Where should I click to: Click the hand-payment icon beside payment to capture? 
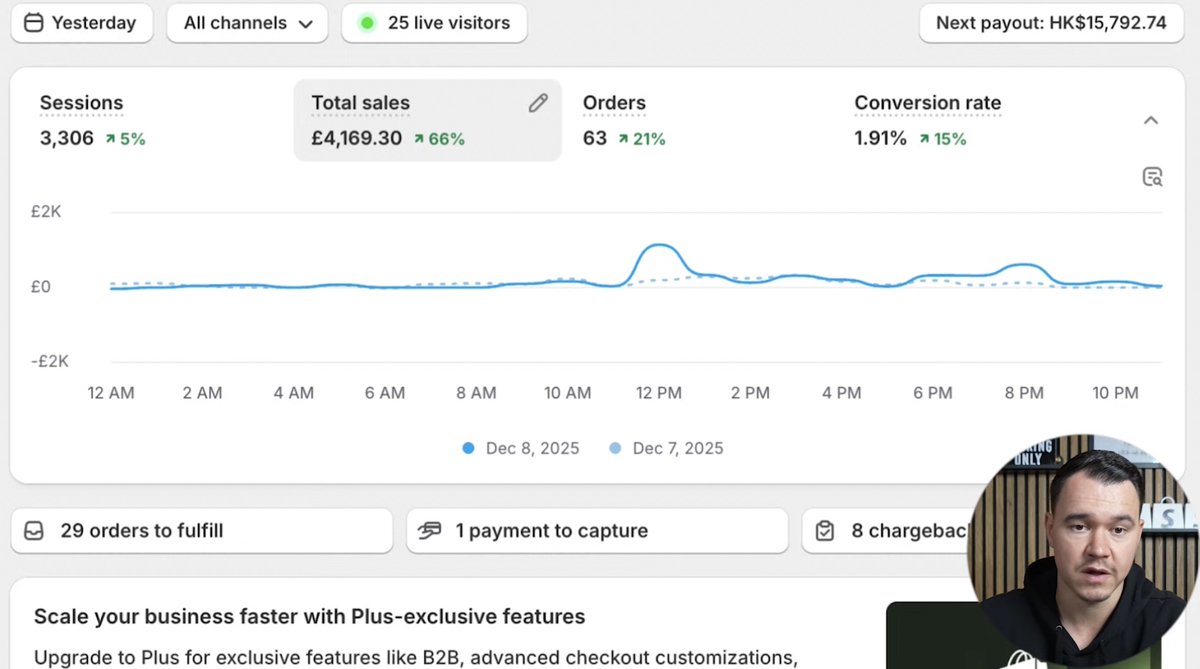tap(430, 530)
